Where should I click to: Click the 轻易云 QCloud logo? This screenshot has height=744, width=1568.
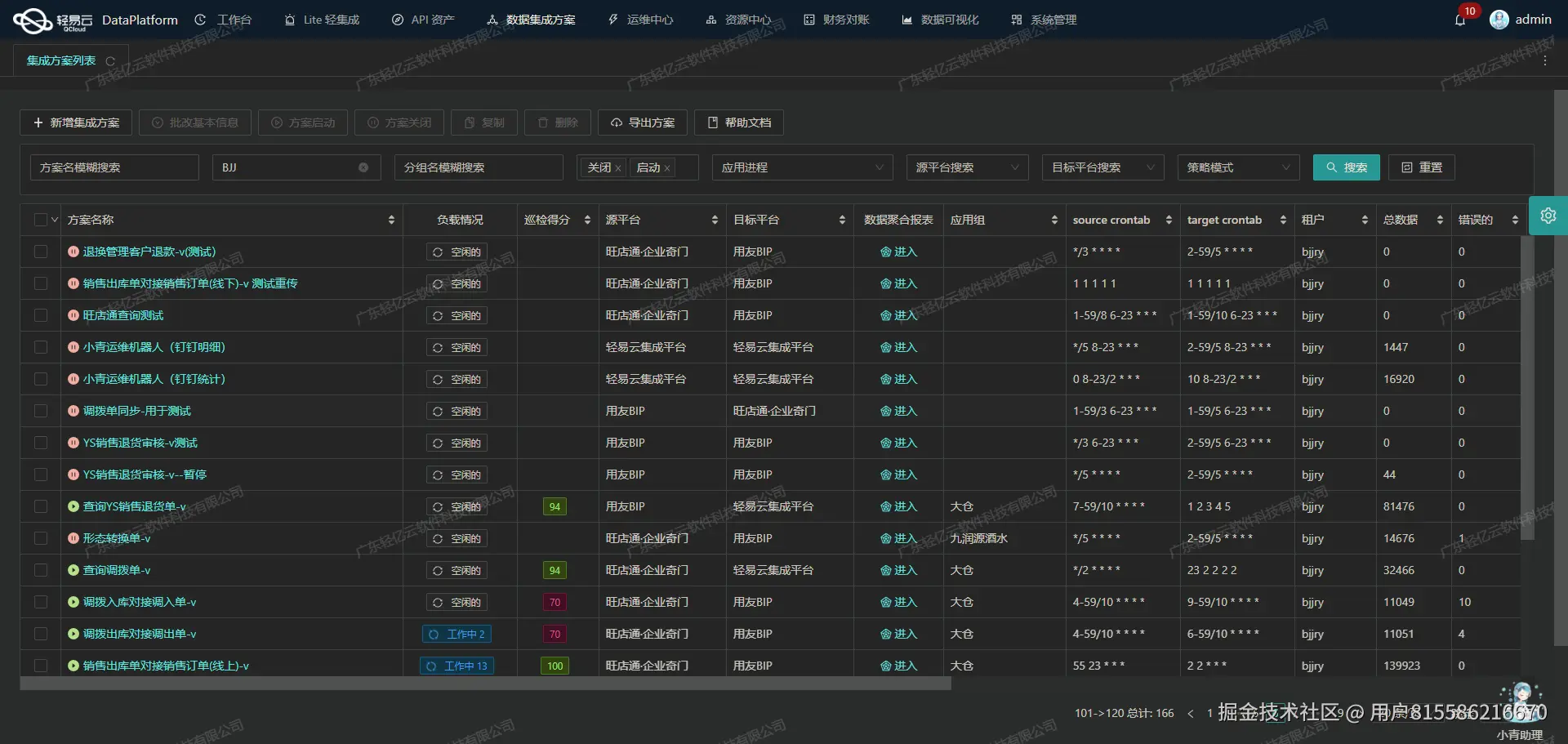tap(33, 20)
